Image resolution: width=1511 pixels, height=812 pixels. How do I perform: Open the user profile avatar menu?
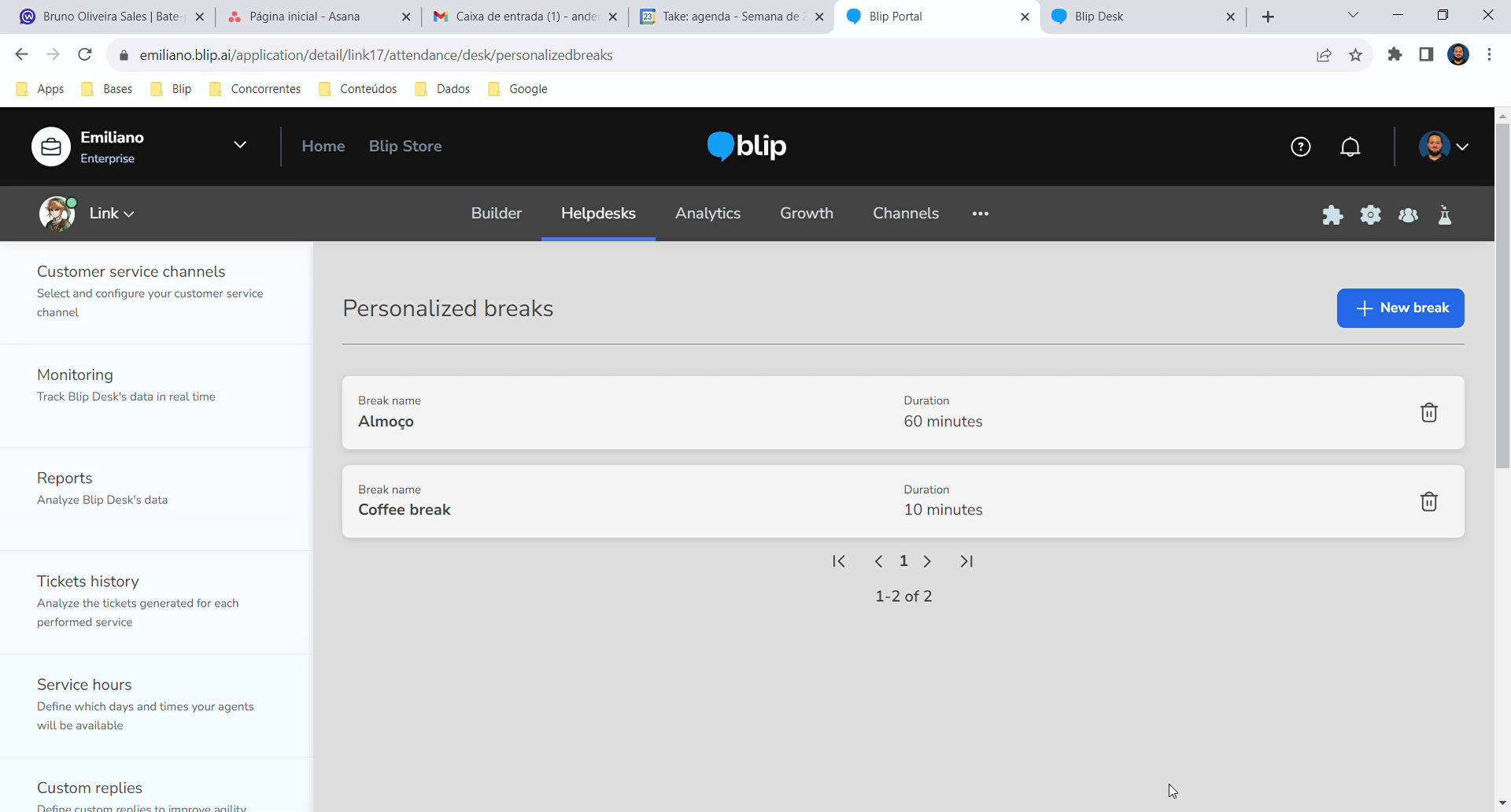pyautogui.click(x=1443, y=147)
